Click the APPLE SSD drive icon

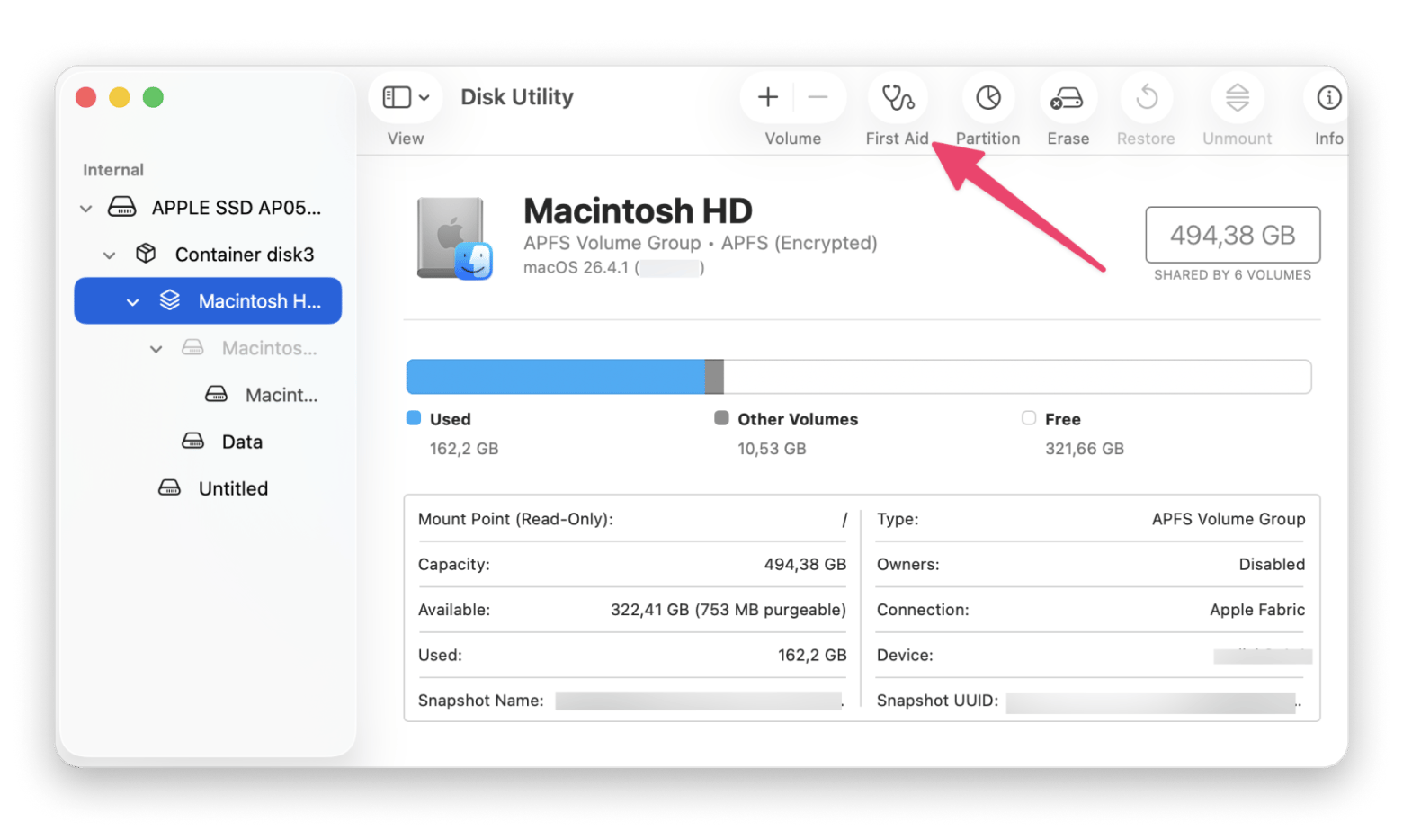pyautogui.click(x=122, y=208)
